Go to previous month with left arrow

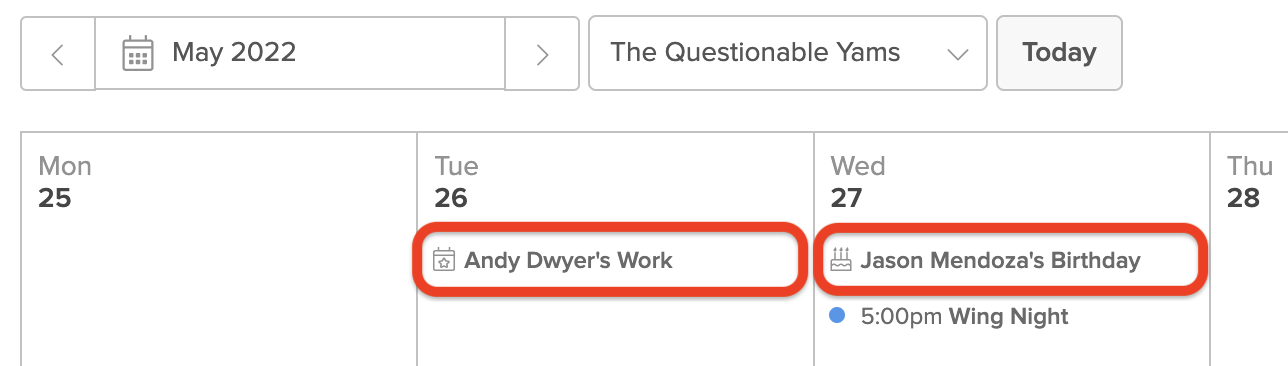58,53
